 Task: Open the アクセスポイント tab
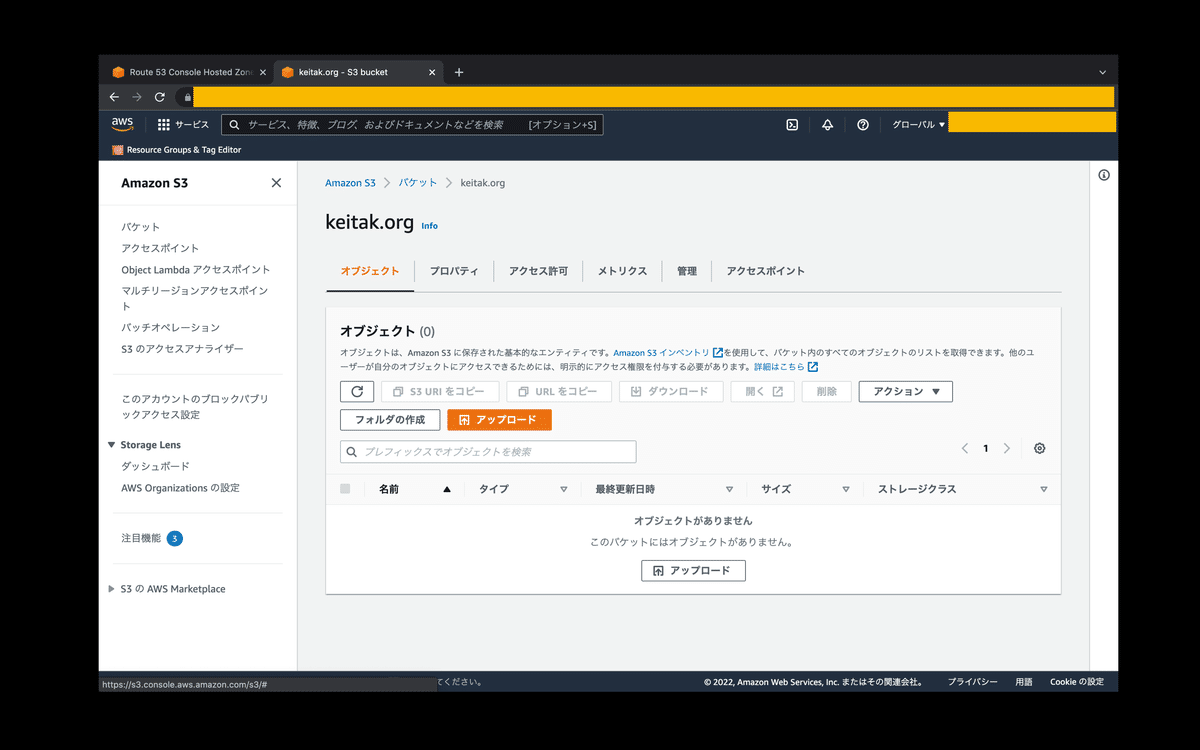click(x=765, y=271)
